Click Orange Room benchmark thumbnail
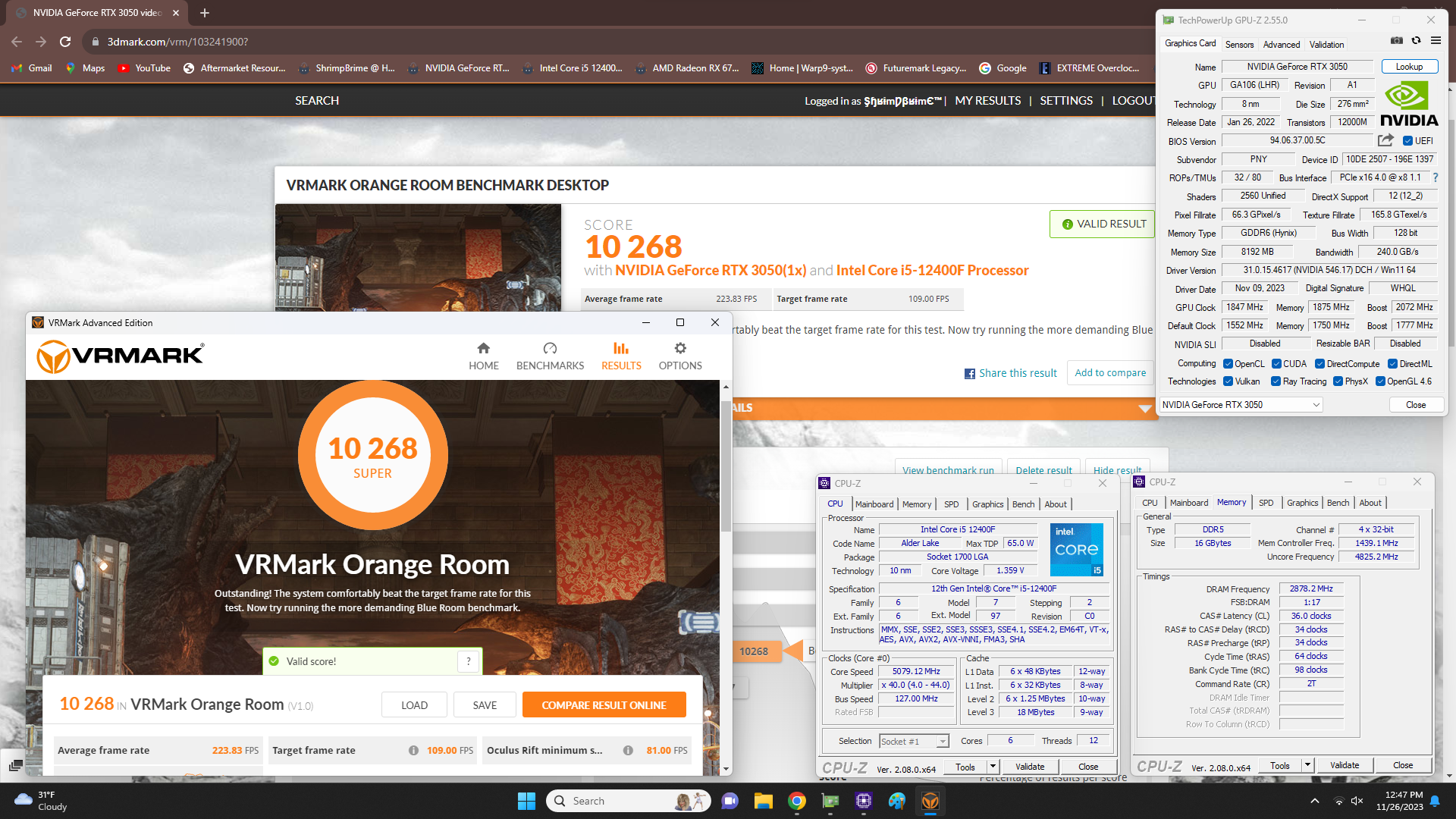 point(418,258)
